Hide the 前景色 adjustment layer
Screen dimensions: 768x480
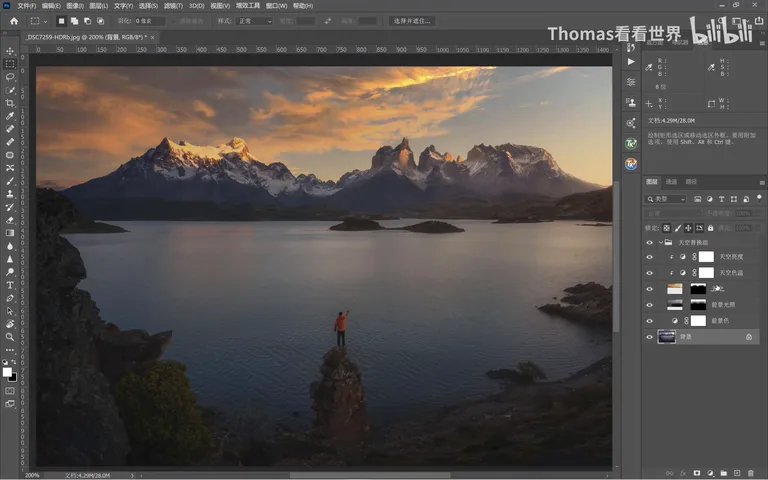[x=649, y=321]
